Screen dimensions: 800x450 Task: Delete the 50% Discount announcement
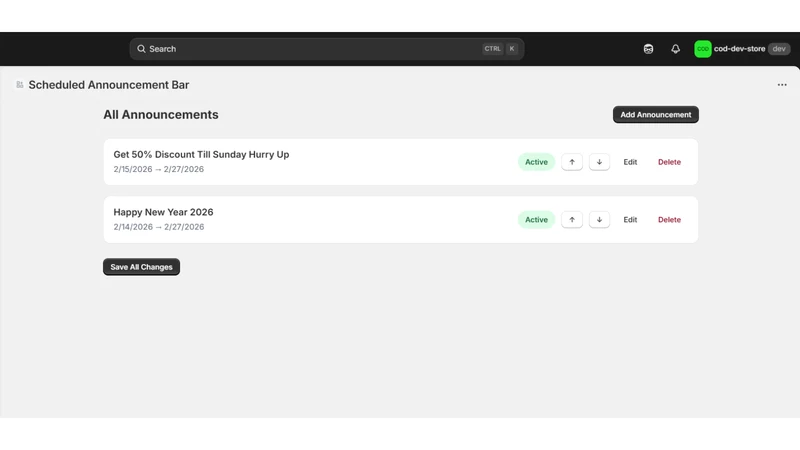click(669, 162)
